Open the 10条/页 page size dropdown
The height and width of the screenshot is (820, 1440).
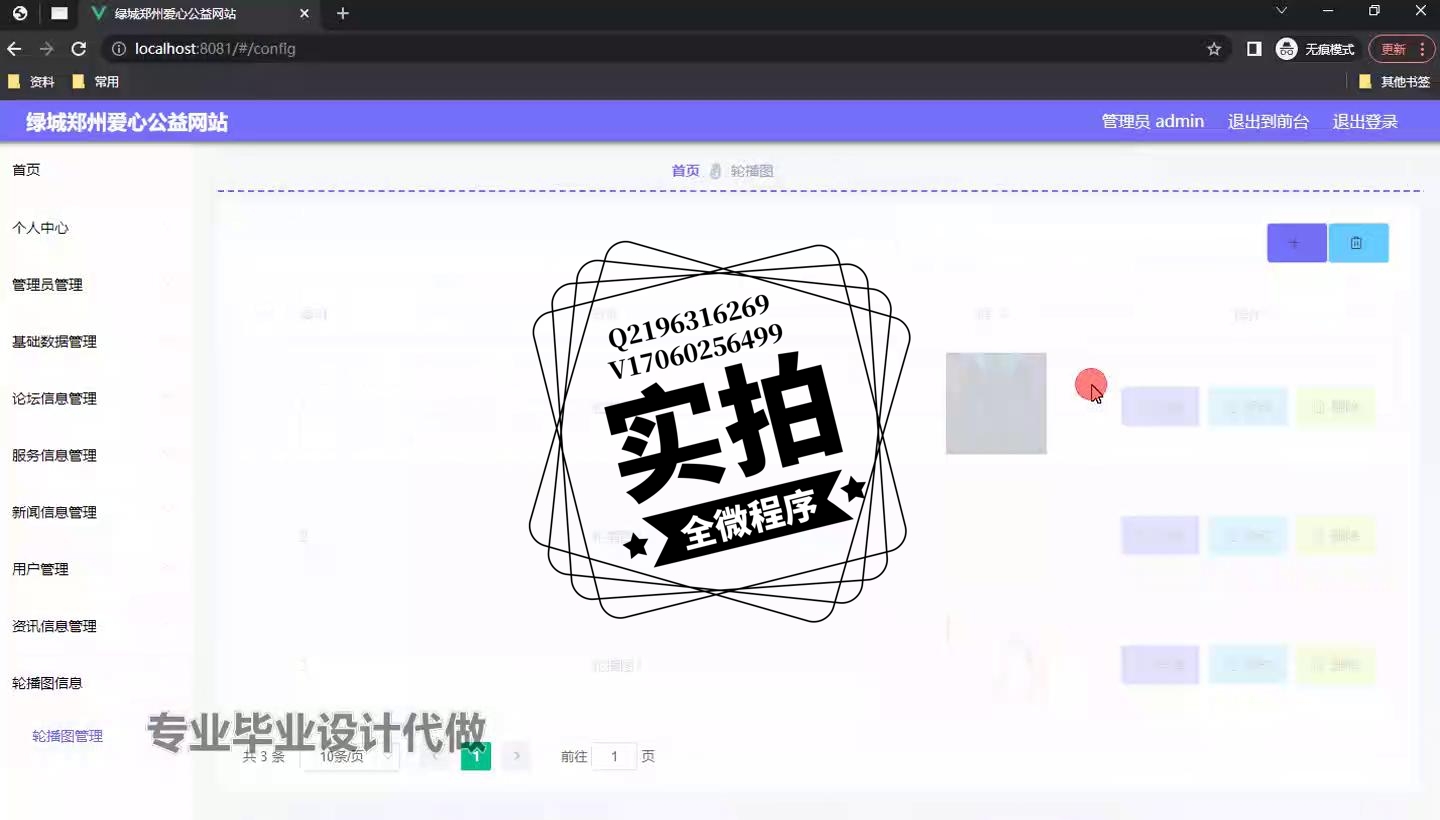click(x=350, y=757)
